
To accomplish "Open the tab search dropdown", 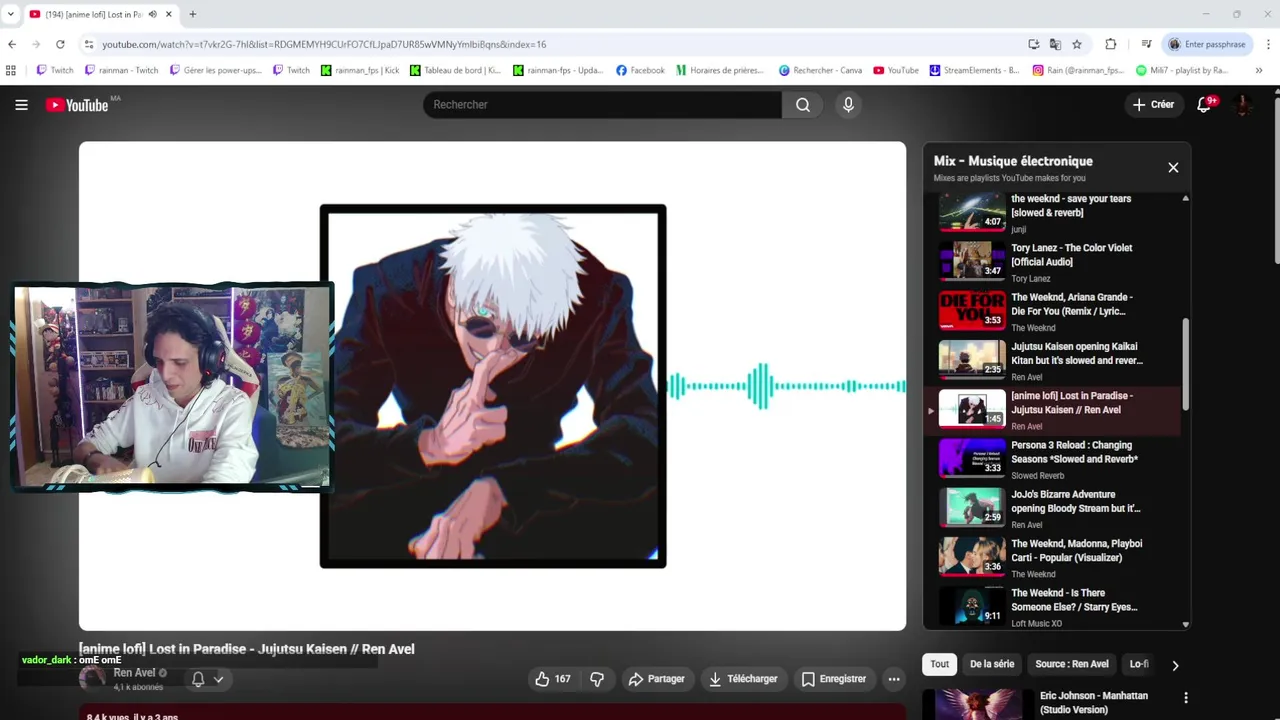I will click(11, 14).
